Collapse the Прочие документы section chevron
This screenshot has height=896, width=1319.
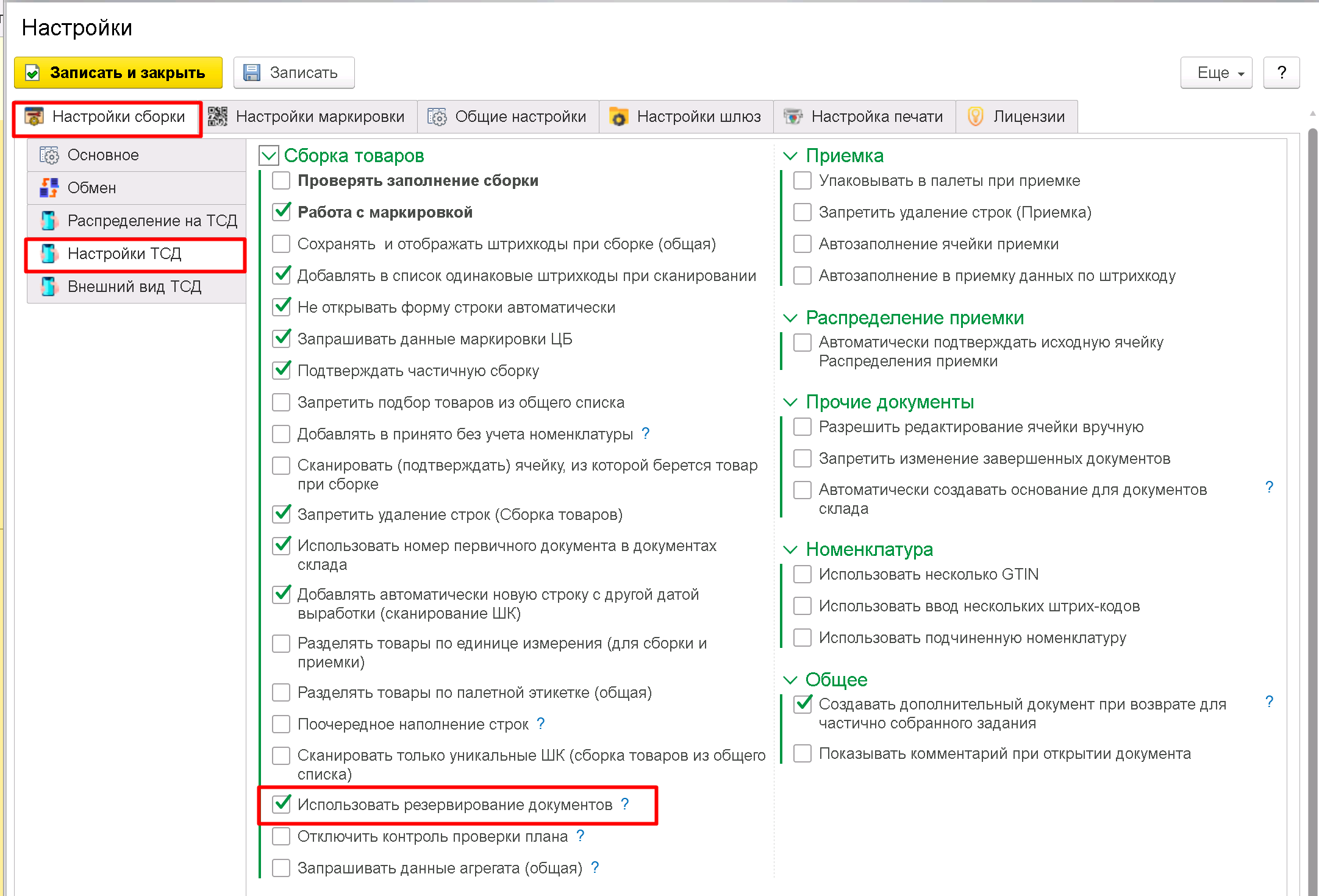tap(790, 402)
